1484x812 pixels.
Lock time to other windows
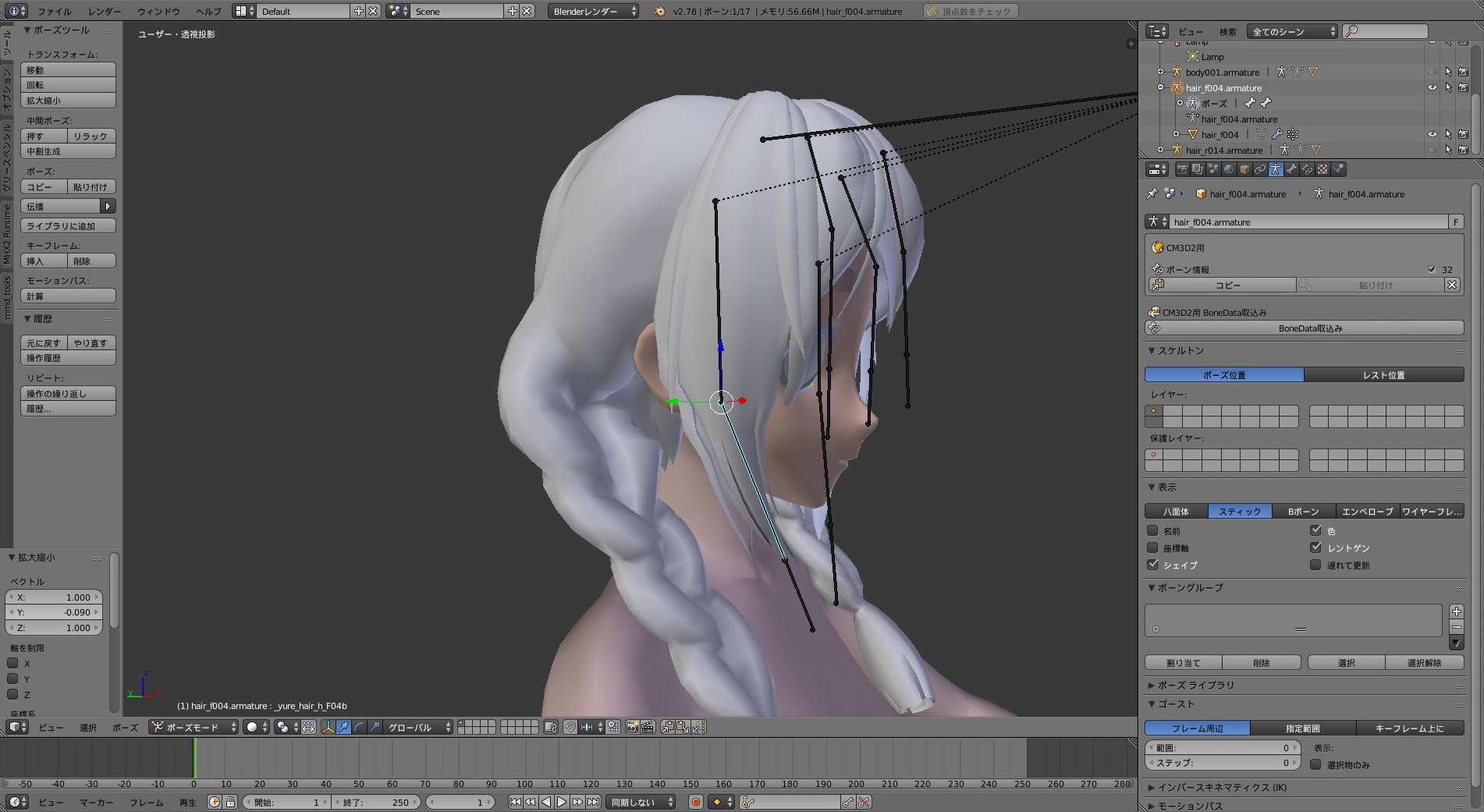tap(230, 802)
